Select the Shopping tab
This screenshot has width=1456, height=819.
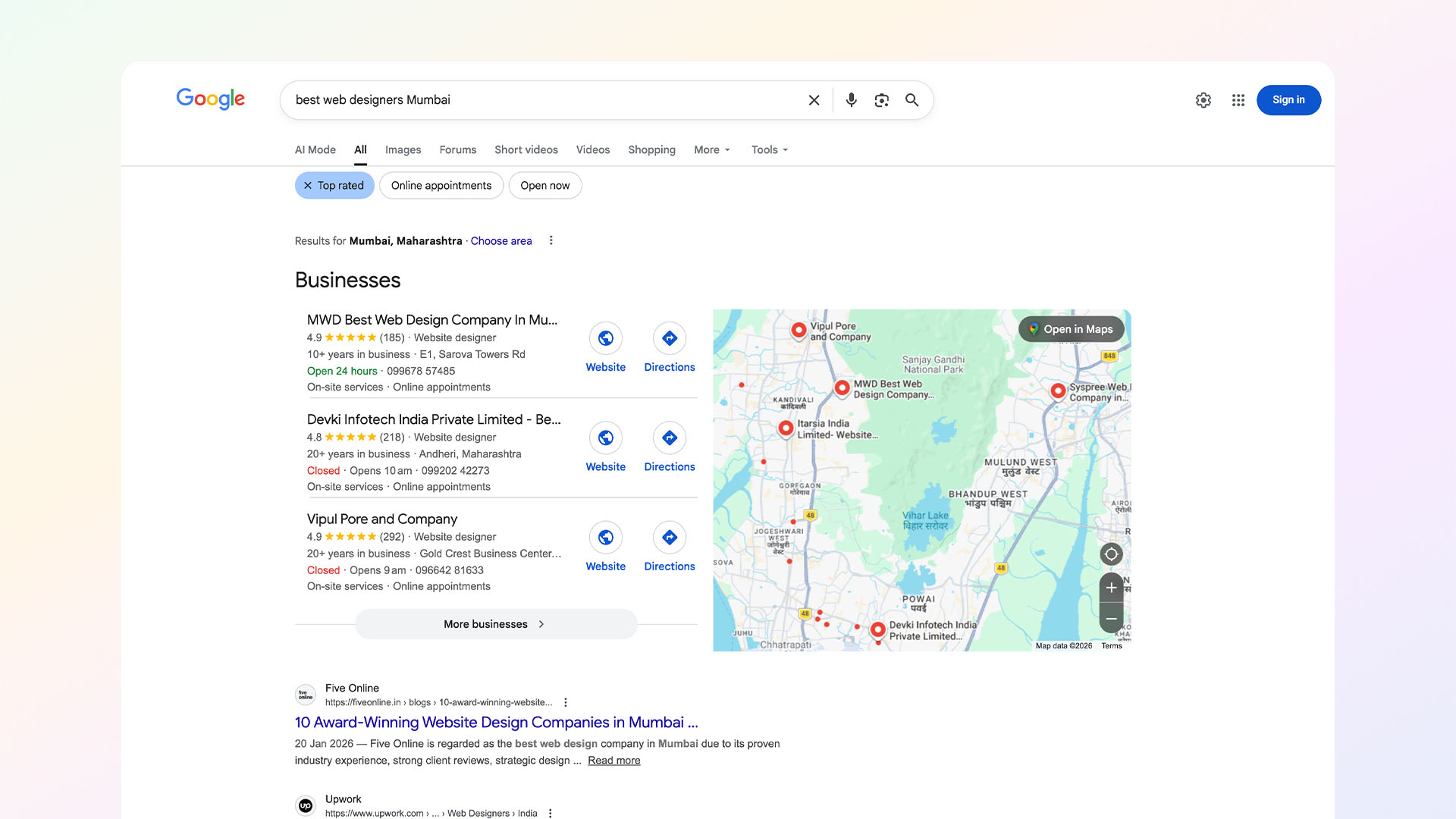[651, 149]
